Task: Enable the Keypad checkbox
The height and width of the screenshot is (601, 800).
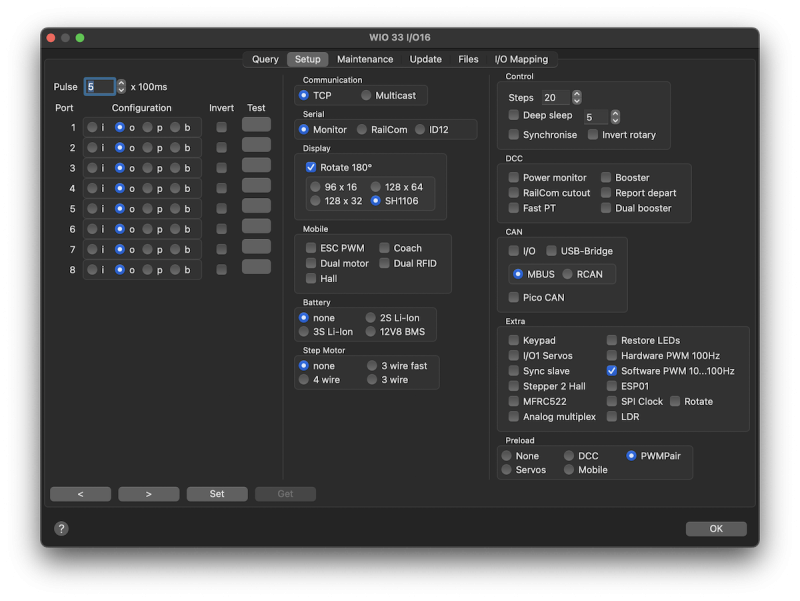Action: (x=514, y=341)
